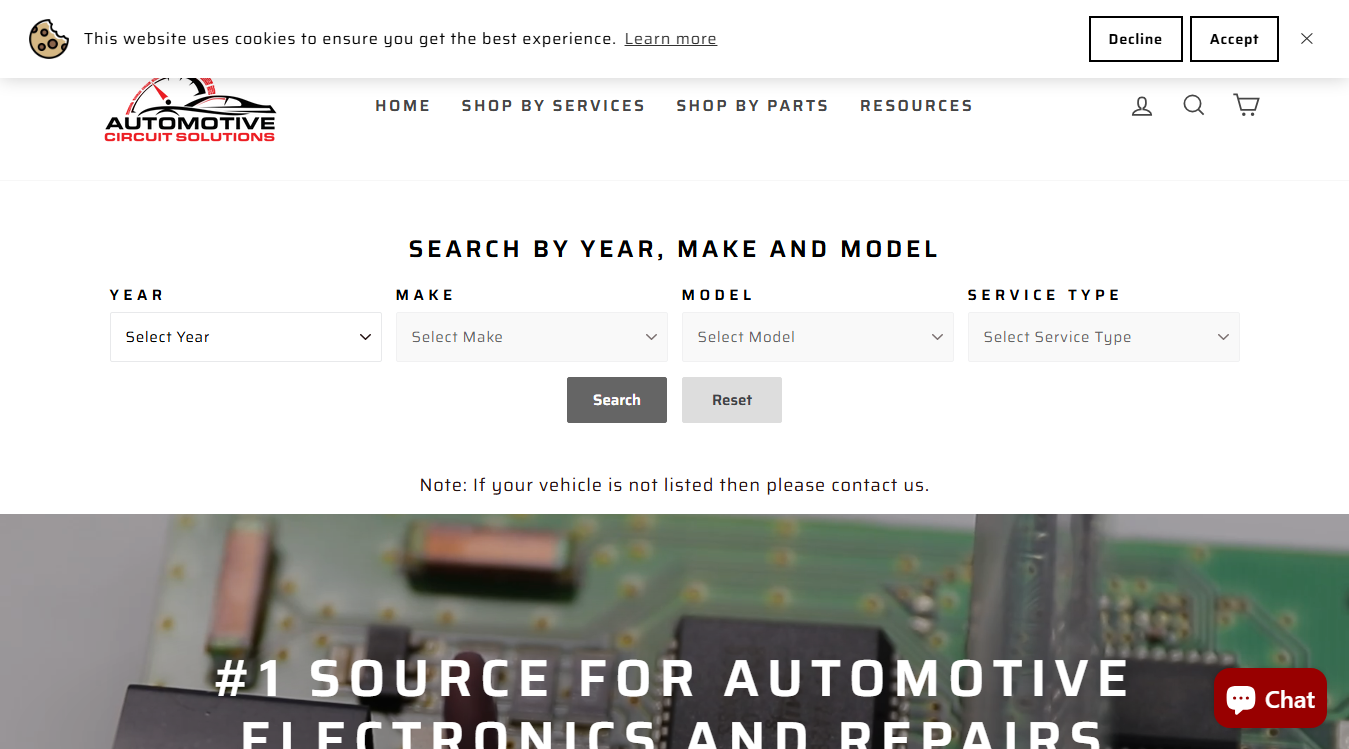Click the Search button
Image resolution: width=1349 pixels, height=749 pixels.
[617, 400]
